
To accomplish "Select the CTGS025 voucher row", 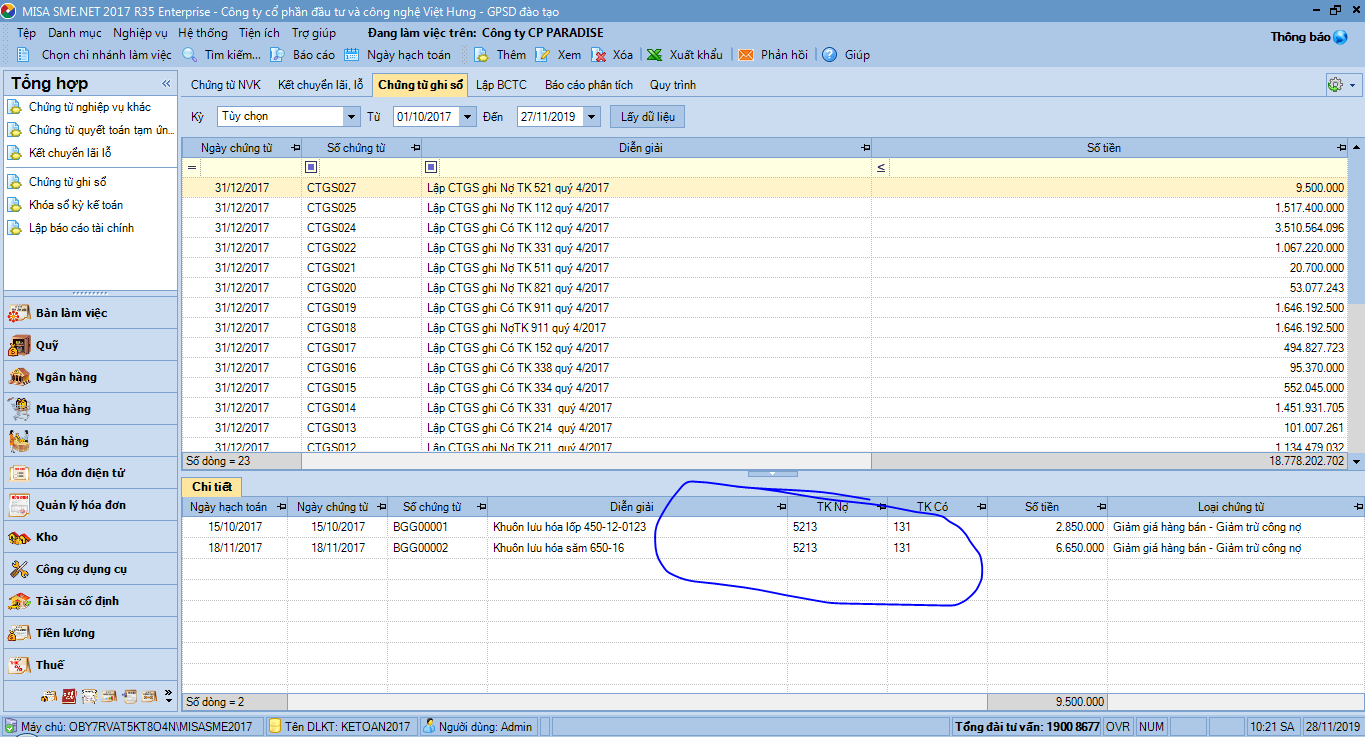I will (x=331, y=208).
